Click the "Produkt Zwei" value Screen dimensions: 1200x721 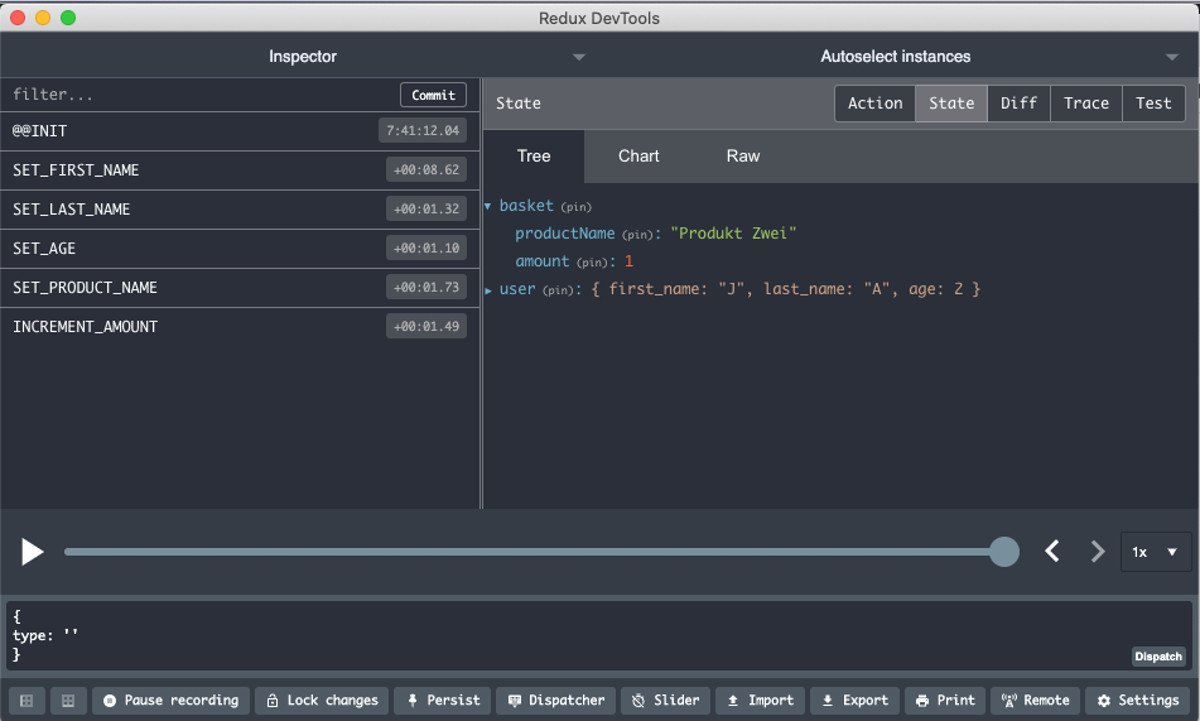tap(733, 234)
